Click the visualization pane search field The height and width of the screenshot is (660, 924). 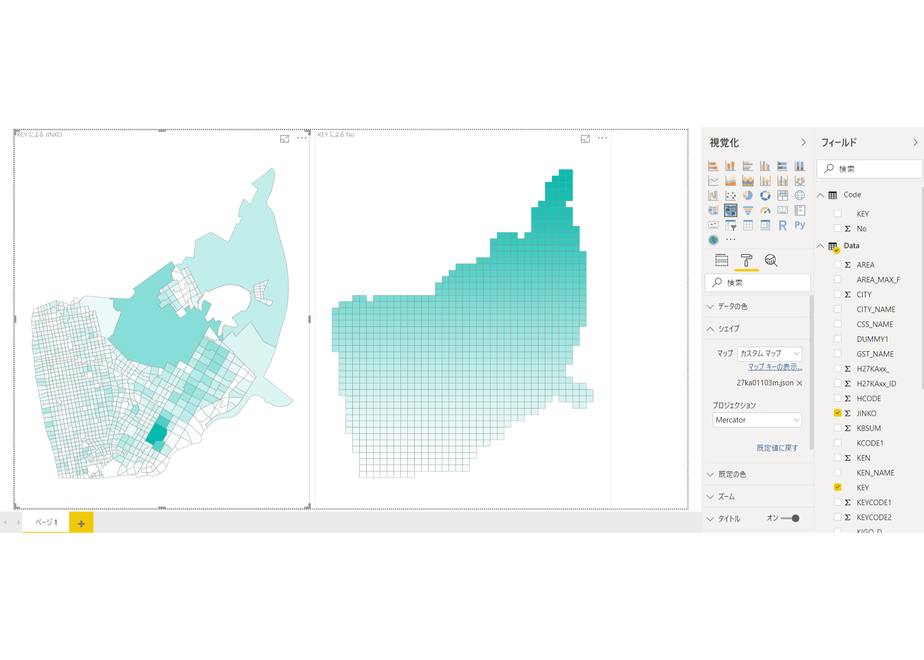(x=758, y=283)
